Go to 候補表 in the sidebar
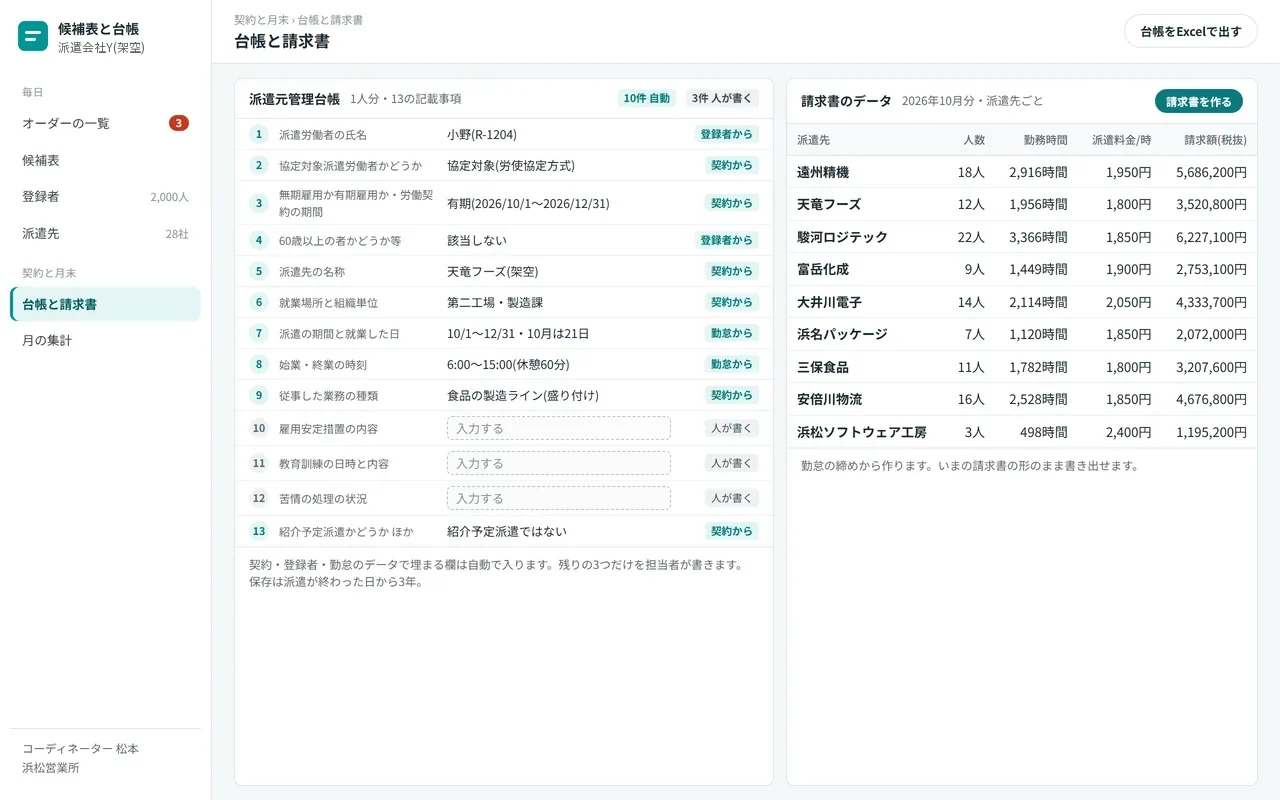1280x800 pixels. click(105, 160)
